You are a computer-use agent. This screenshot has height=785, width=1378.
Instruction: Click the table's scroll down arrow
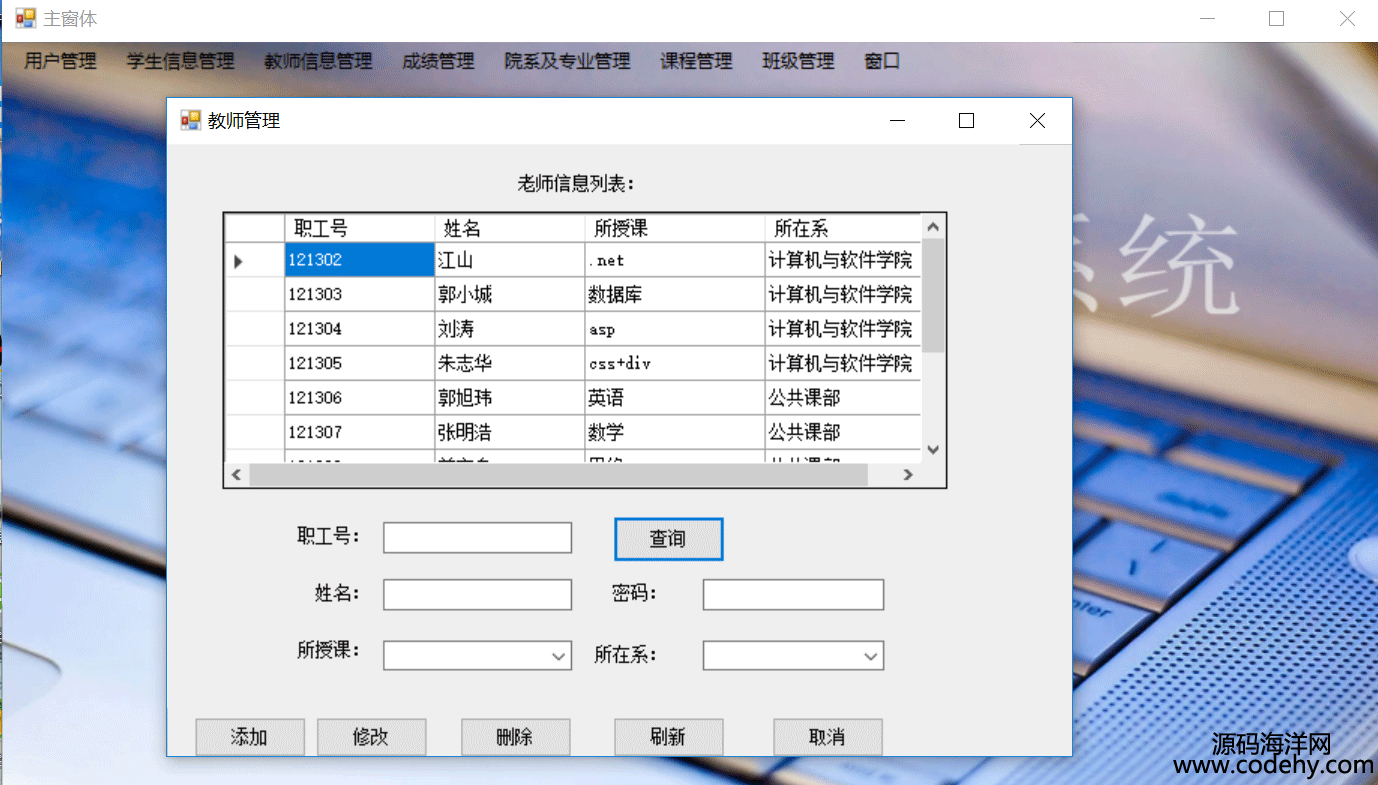933,450
